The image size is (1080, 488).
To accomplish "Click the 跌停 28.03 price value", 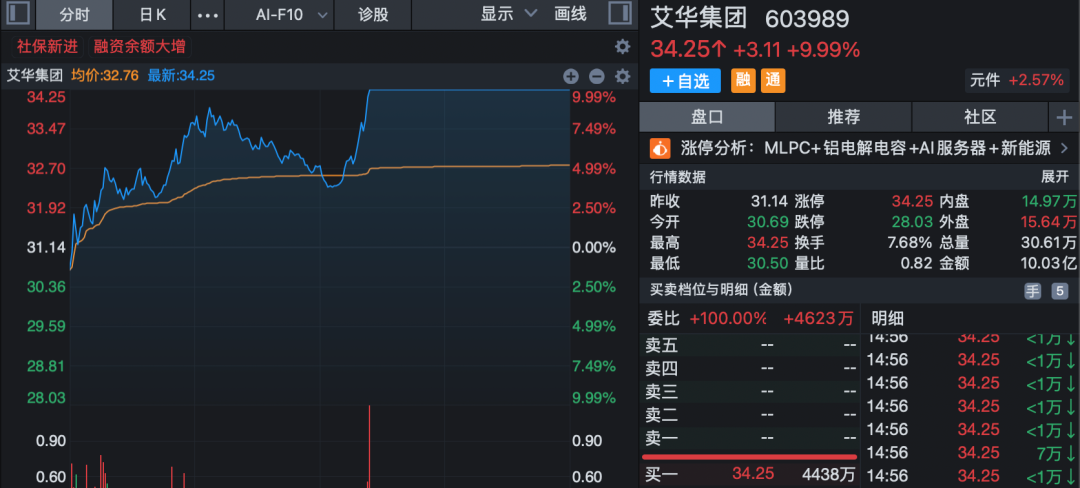I will [x=911, y=222].
